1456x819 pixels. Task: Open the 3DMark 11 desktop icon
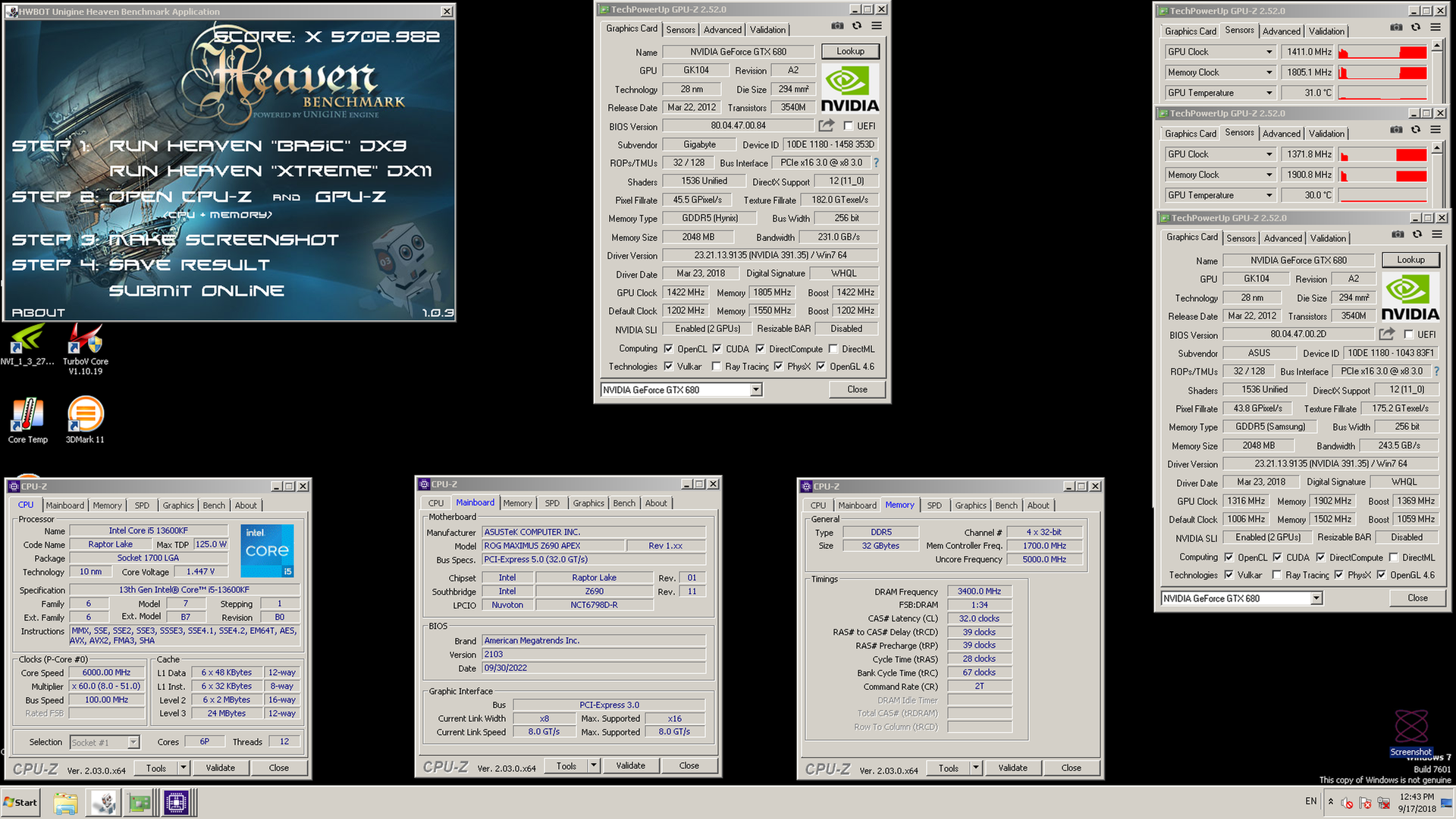85,421
